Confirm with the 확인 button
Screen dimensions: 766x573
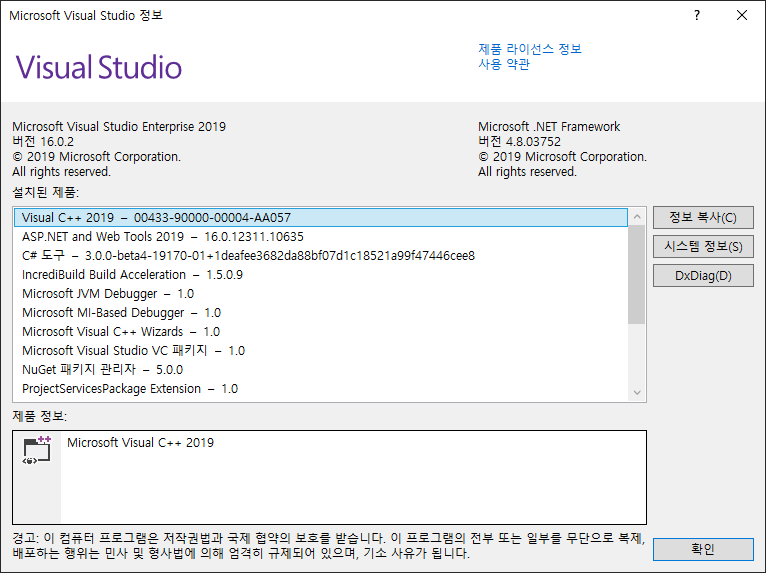(703, 549)
